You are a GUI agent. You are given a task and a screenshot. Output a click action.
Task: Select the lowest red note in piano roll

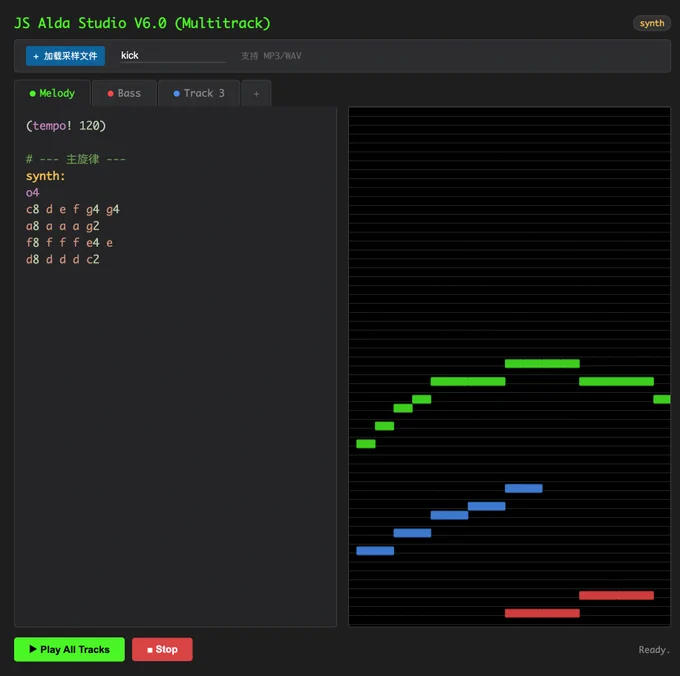tap(542, 613)
